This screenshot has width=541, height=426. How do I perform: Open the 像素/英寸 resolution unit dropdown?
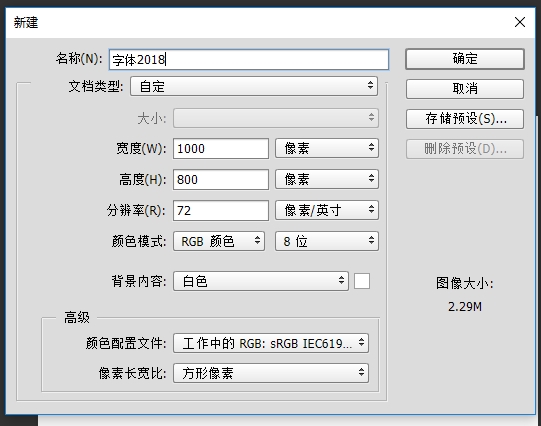pyautogui.click(x=327, y=210)
